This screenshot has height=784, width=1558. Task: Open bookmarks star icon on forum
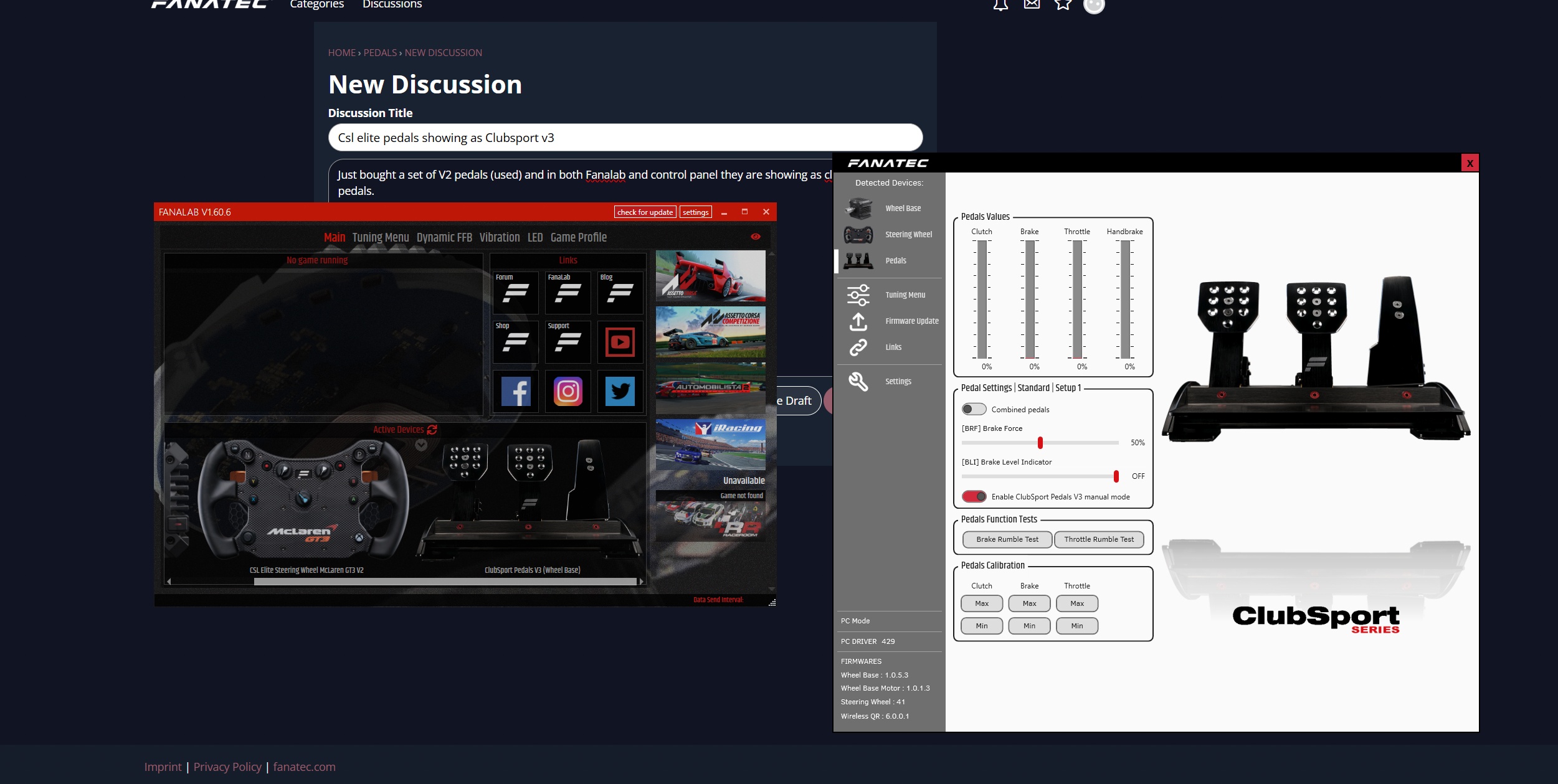click(1063, 4)
